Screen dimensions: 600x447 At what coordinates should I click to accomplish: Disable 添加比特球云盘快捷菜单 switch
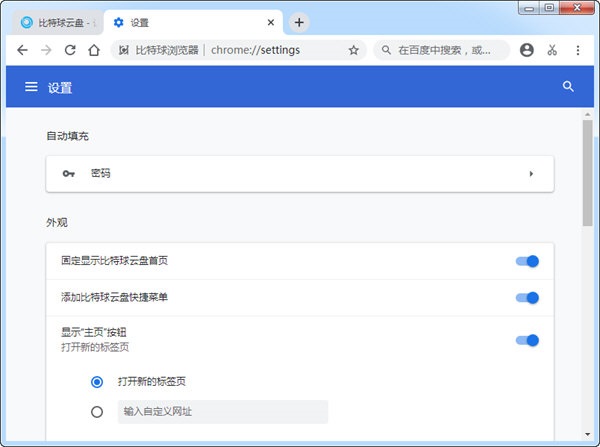pos(527,298)
